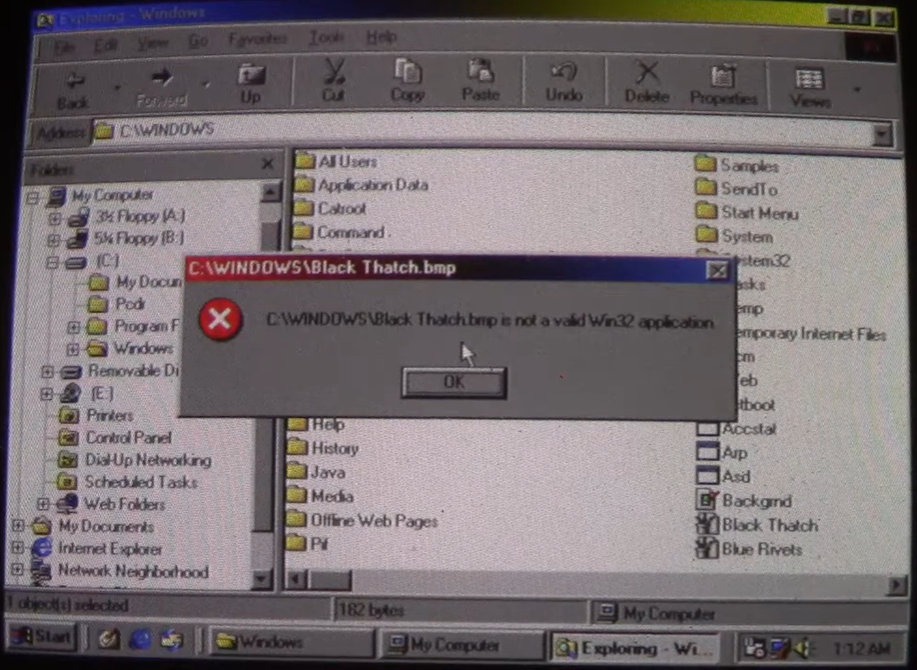
Task: Click the Start button
Action: (41, 637)
